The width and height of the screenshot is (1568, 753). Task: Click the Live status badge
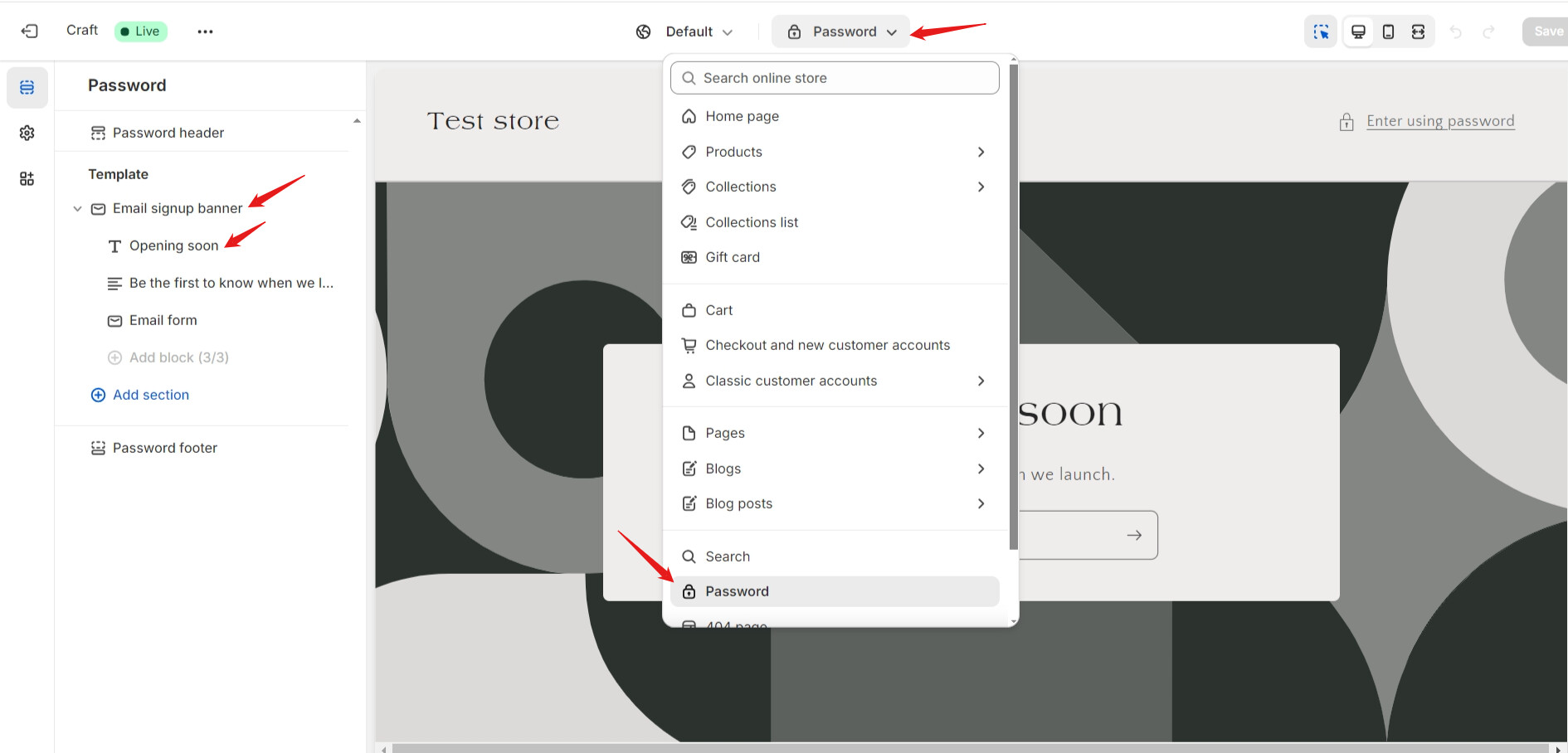pyautogui.click(x=141, y=32)
